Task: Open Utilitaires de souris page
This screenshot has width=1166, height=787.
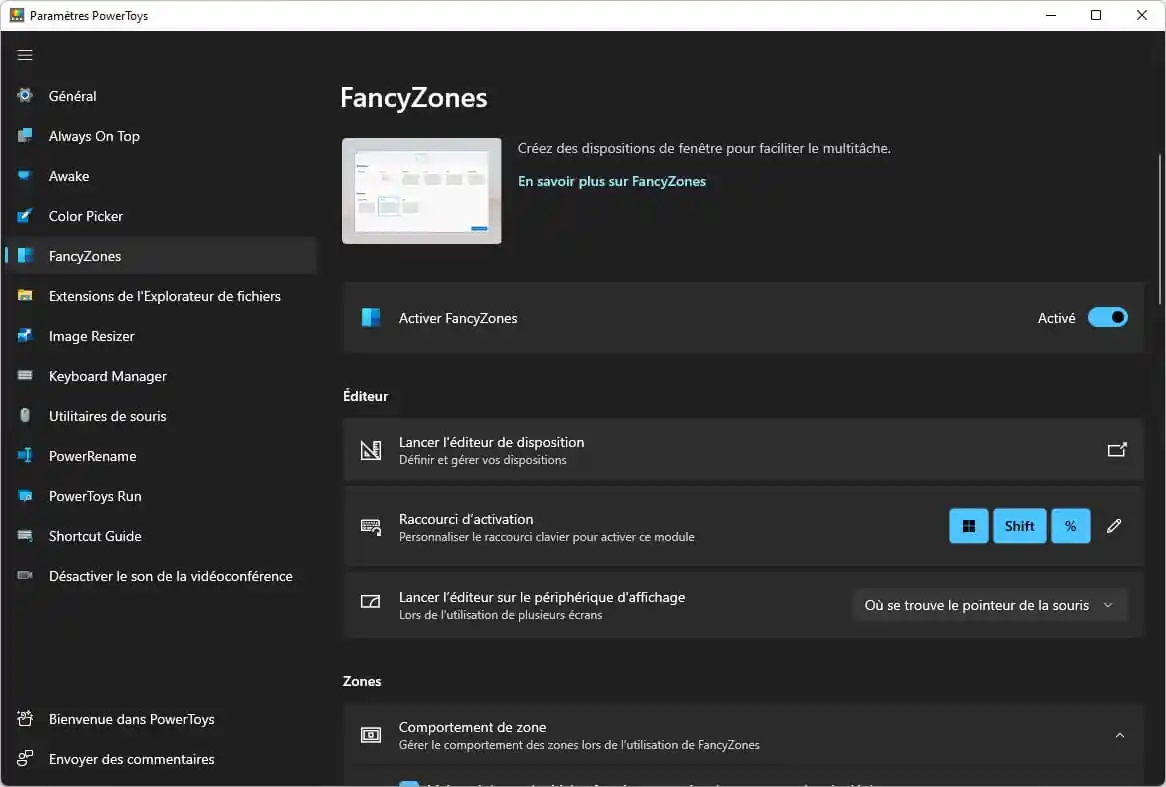Action: (x=161, y=416)
